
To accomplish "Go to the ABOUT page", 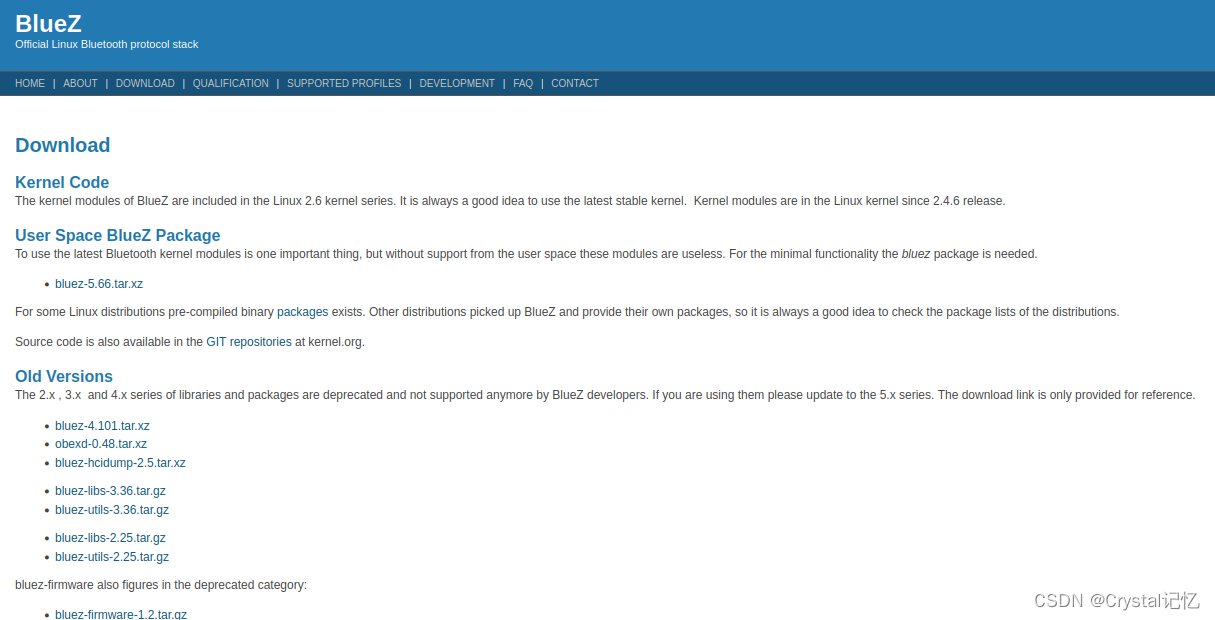I will tap(80, 83).
